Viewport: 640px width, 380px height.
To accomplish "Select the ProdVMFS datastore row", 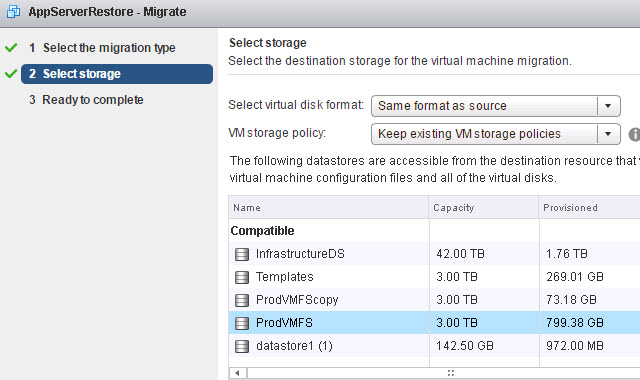I will [434, 322].
